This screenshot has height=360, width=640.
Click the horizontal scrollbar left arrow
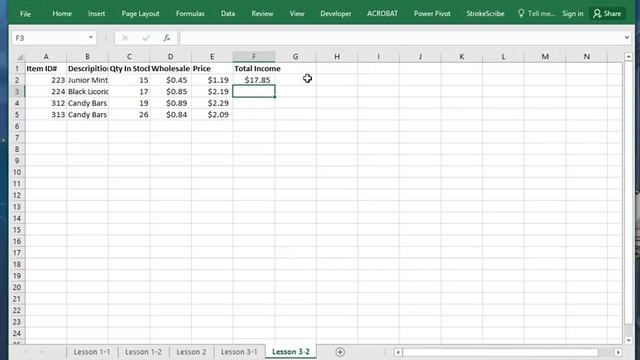point(398,352)
